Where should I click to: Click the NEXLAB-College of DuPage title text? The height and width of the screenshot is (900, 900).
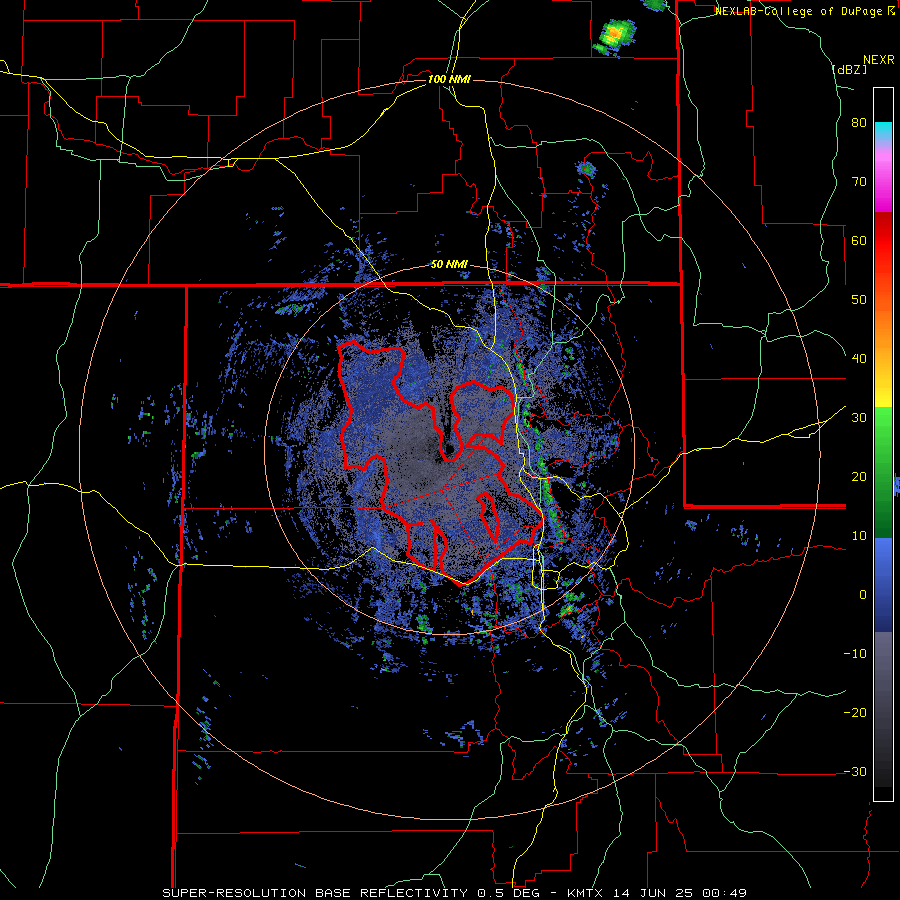[805, 11]
